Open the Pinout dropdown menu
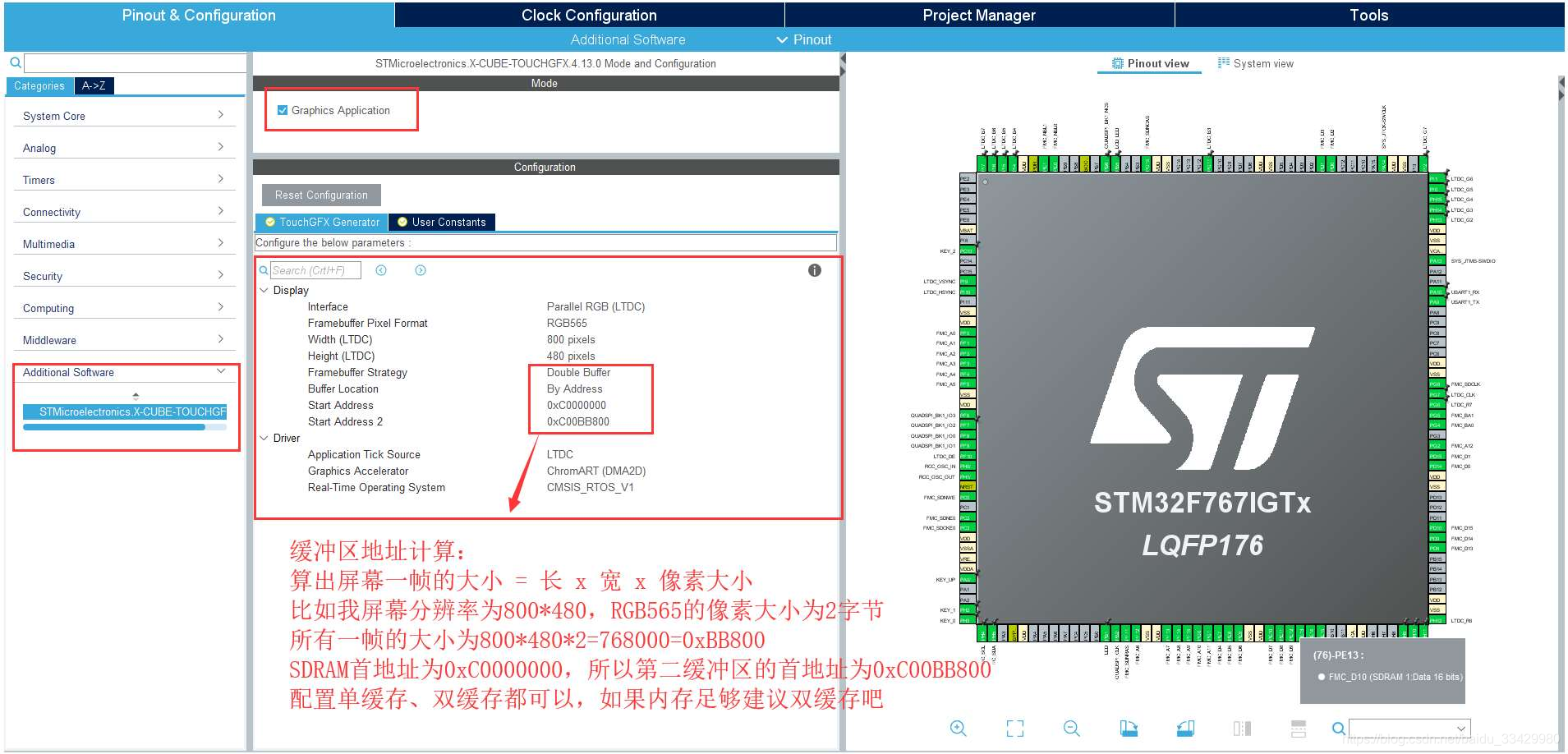 pos(804,39)
